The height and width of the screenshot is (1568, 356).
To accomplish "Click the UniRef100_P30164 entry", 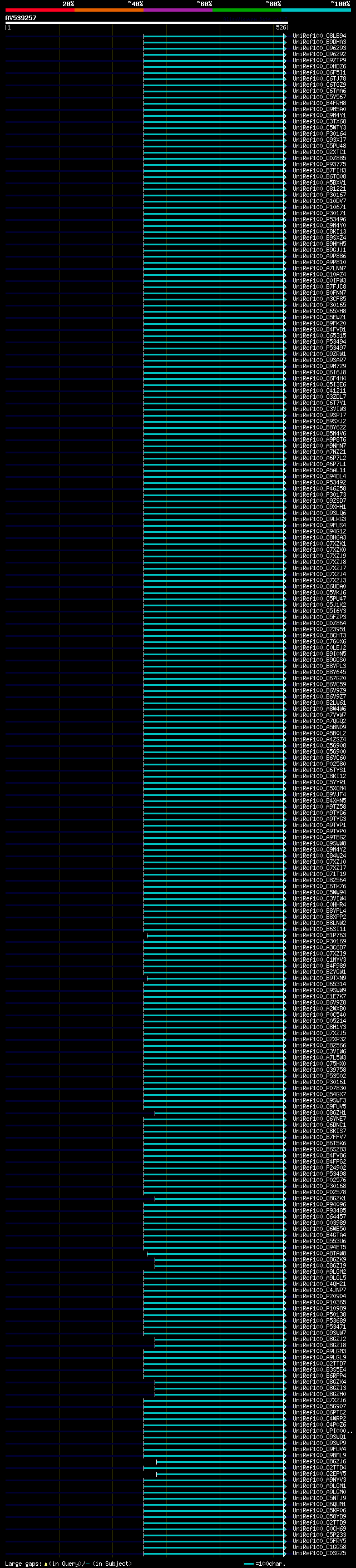I will [319, 134].
